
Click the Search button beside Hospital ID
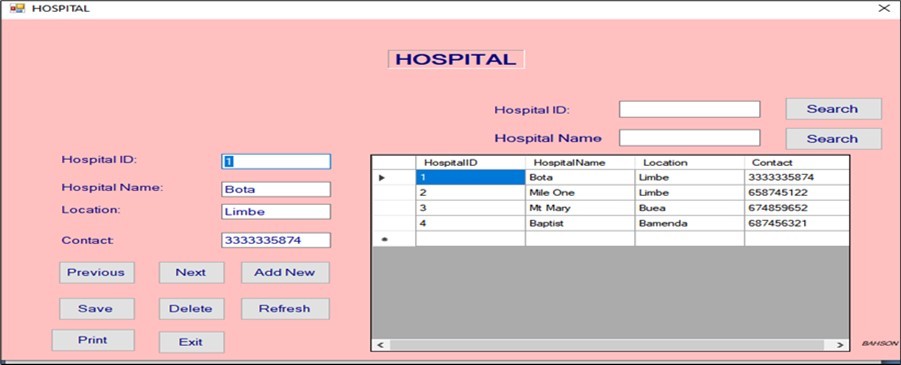point(833,109)
